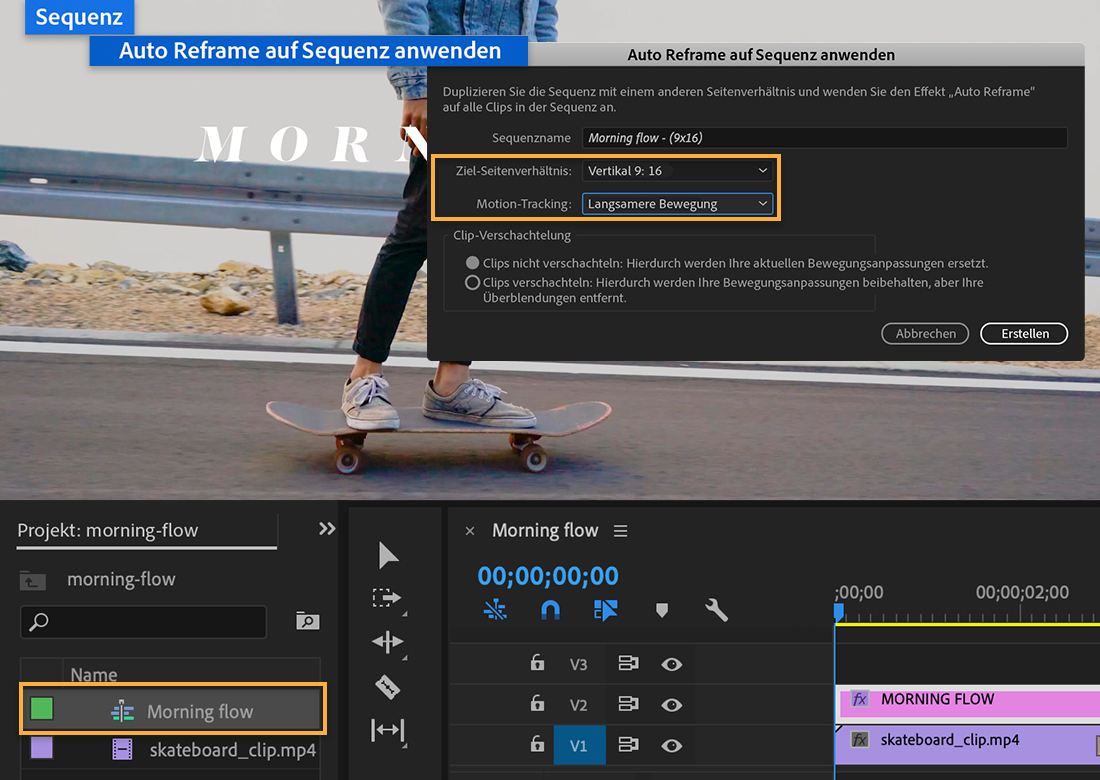Toggle sync lock on V2 track
Screen dimensions: 1100x780
[628, 704]
